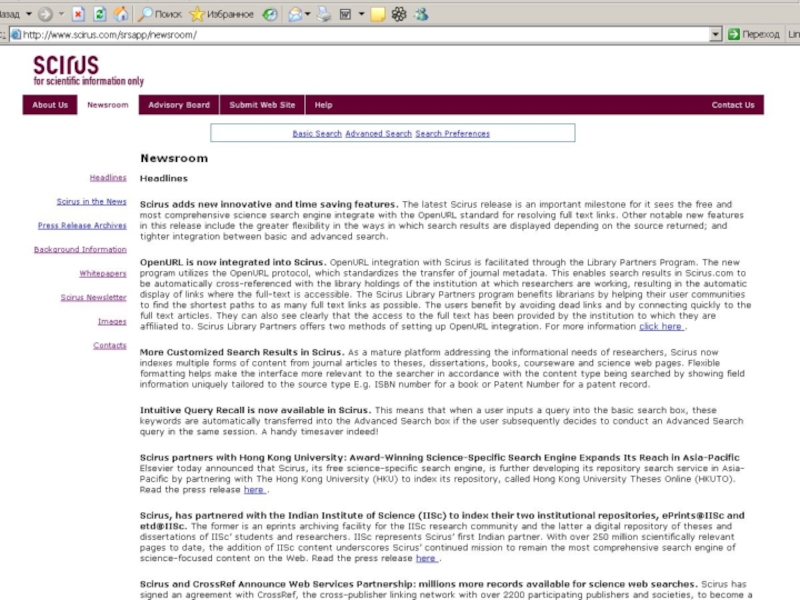Open Scirus in the News sidebar link
Screen dimensions: 800x600
pos(91,202)
